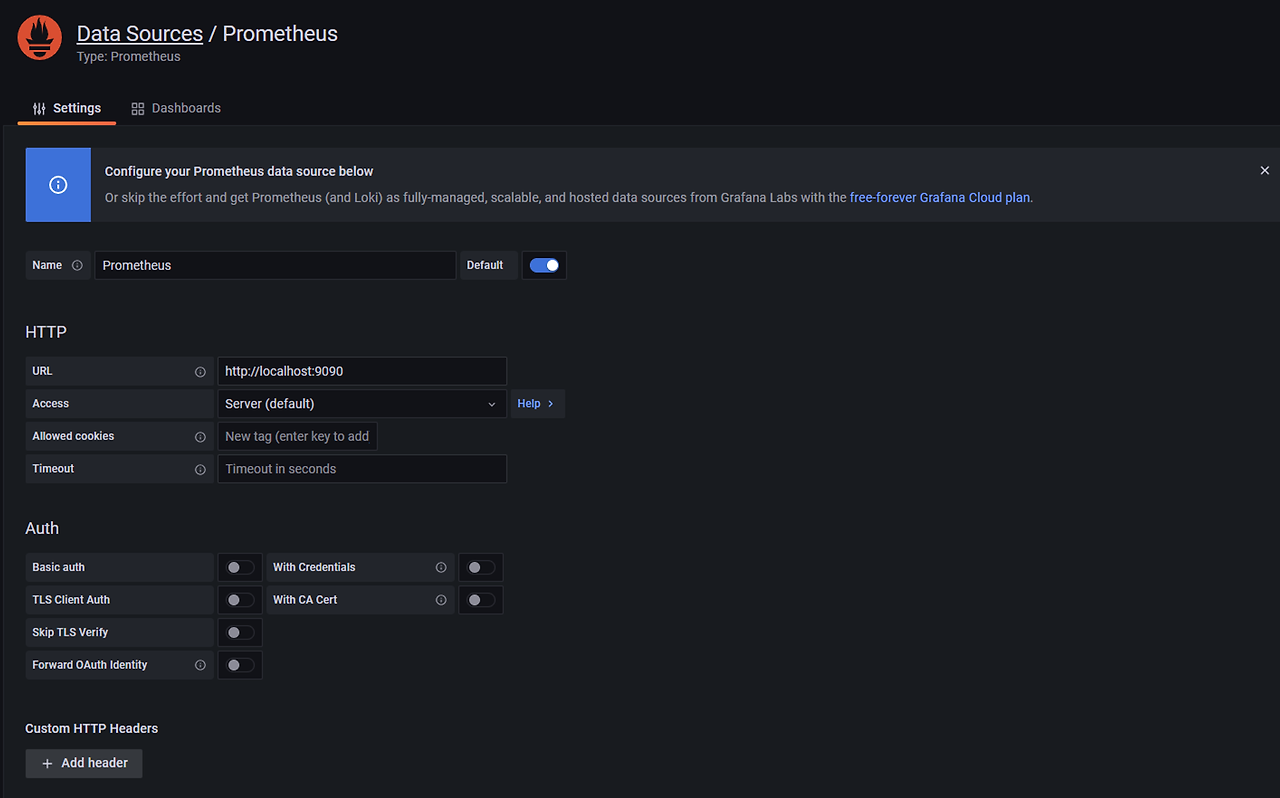Image resolution: width=1280 pixels, height=798 pixels.
Task: Focus the Timeout in seconds field
Action: pyautogui.click(x=362, y=469)
